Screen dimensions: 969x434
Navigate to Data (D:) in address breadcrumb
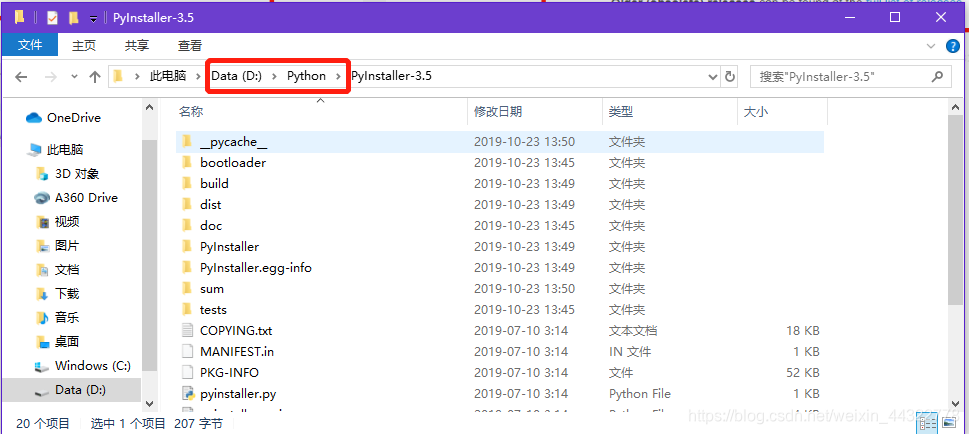click(237, 77)
